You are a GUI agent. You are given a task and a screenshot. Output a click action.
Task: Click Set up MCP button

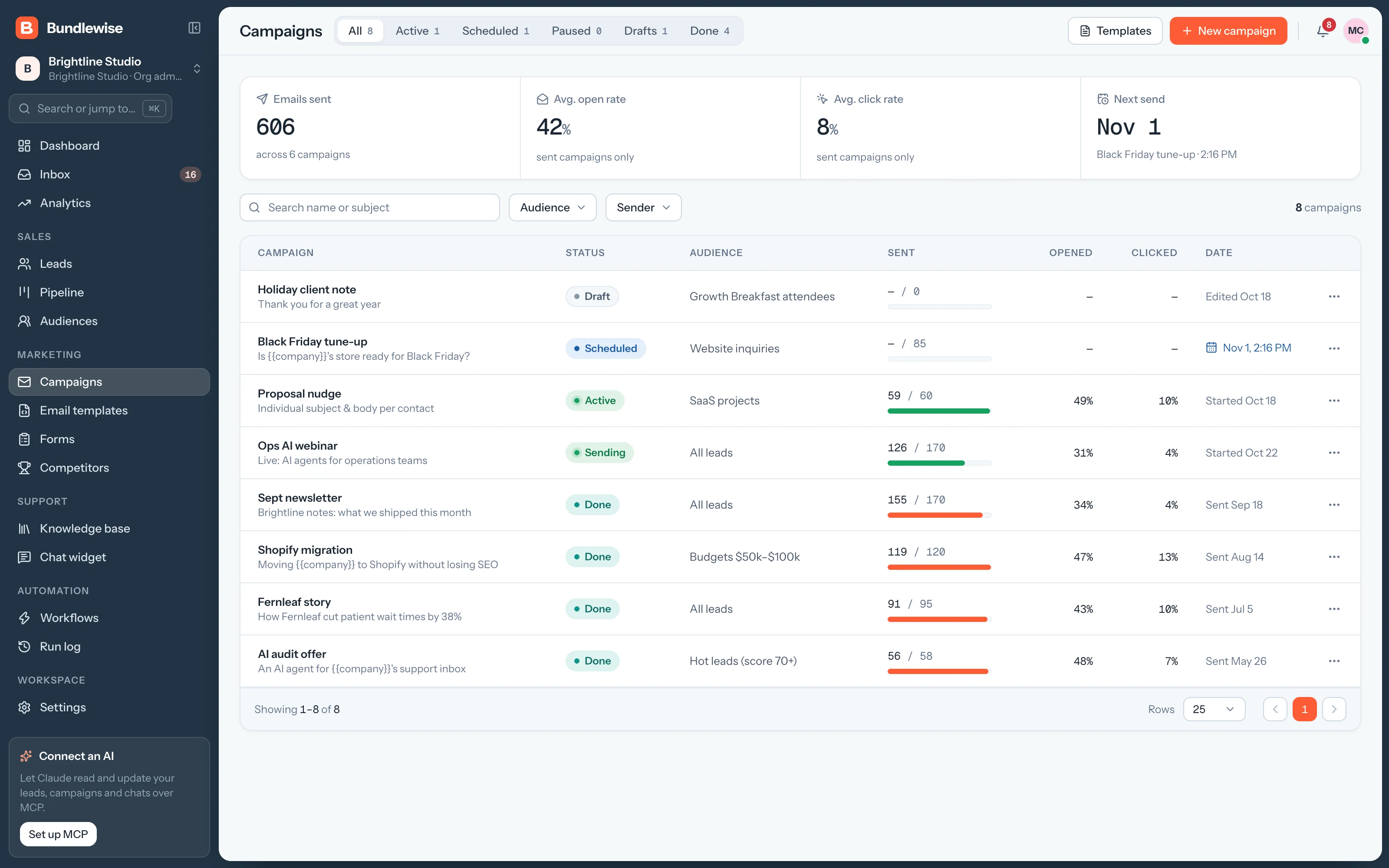(58, 835)
